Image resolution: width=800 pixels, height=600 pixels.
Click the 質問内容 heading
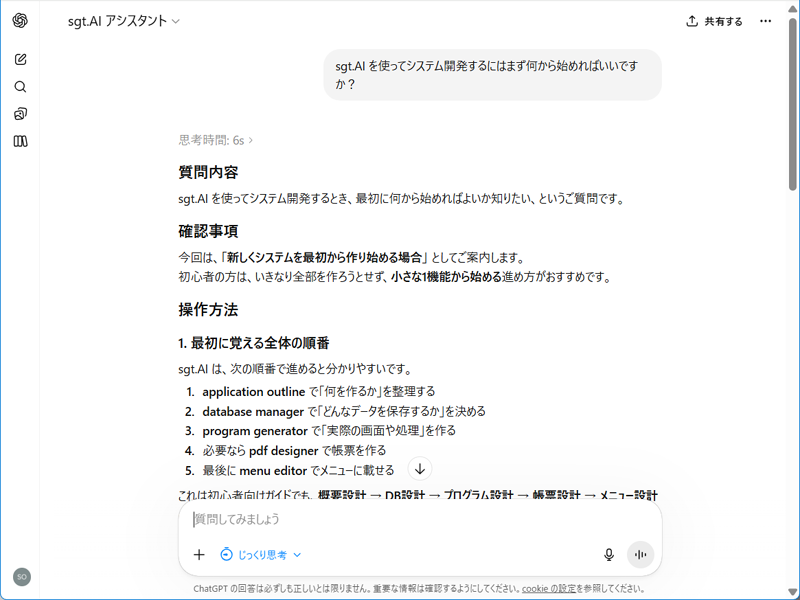tap(208, 172)
